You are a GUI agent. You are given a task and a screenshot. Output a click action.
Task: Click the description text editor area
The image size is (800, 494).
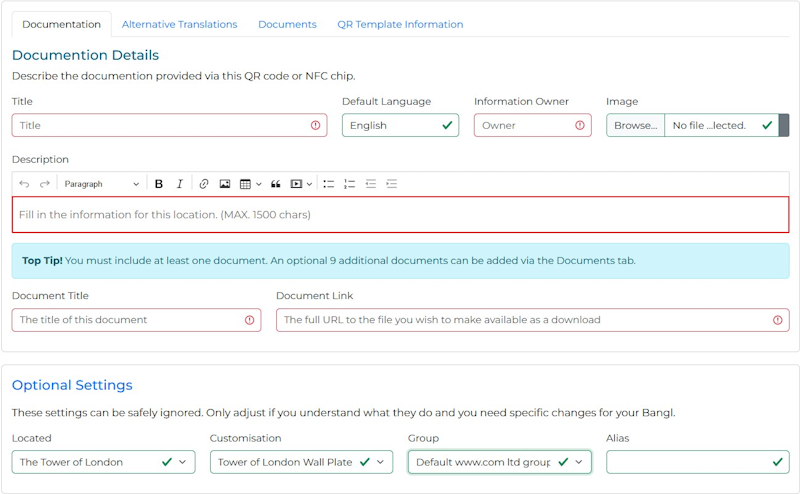tap(400, 215)
